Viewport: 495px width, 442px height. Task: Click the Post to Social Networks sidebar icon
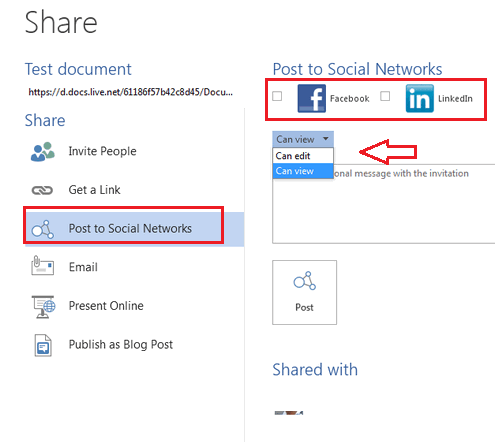click(42, 229)
